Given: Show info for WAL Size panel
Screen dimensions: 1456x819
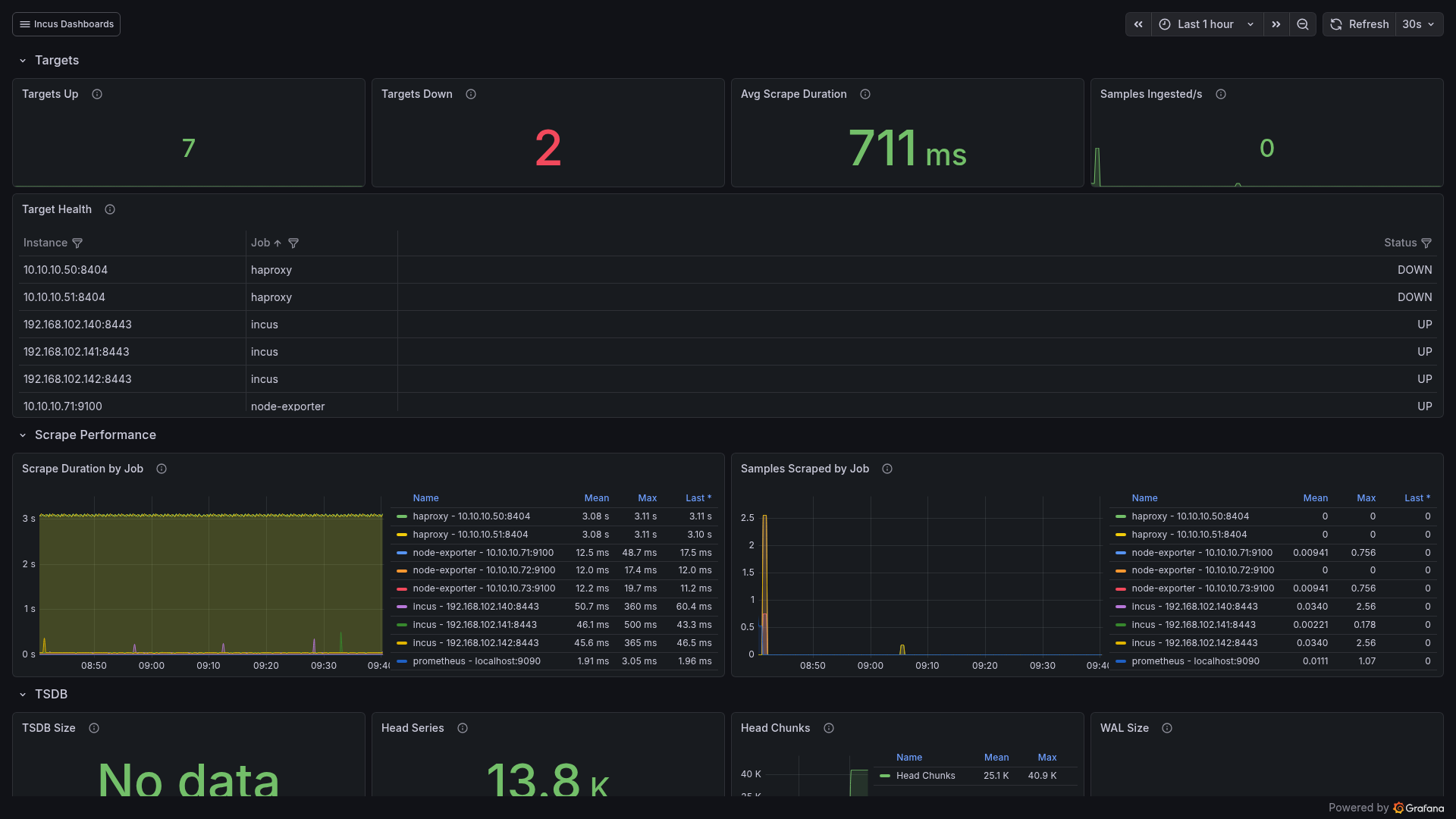Looking at the screenshot, I should point(1167,728).
